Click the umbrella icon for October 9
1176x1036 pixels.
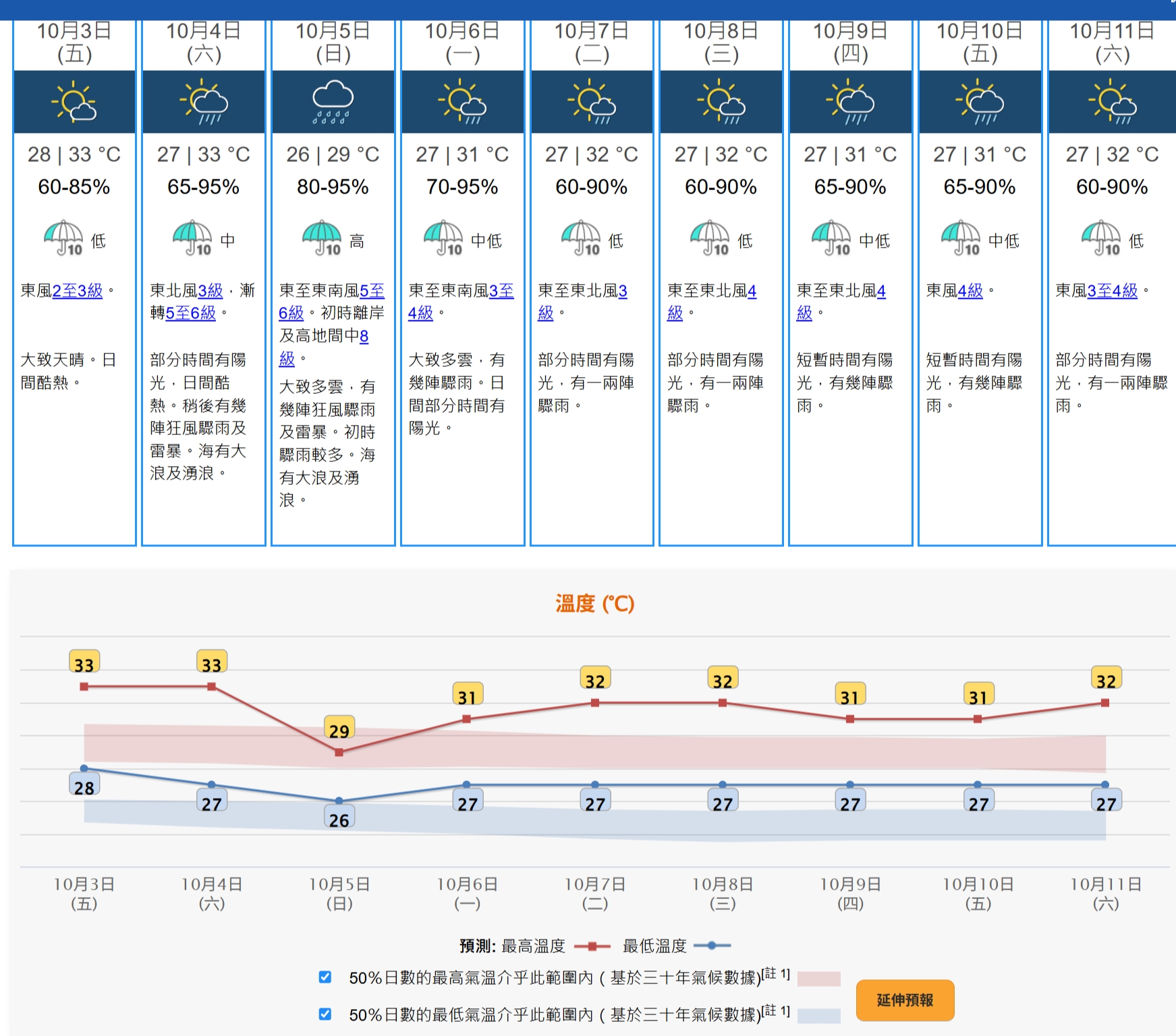(x=831, y=238)
